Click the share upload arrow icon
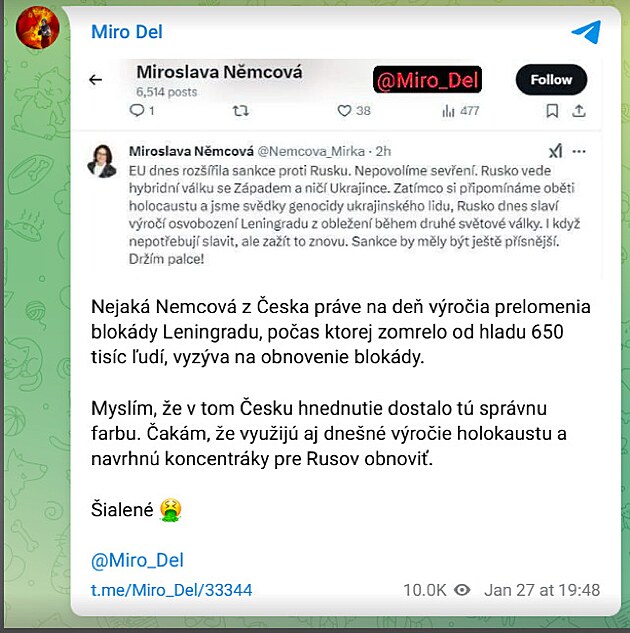 (579, 111)
